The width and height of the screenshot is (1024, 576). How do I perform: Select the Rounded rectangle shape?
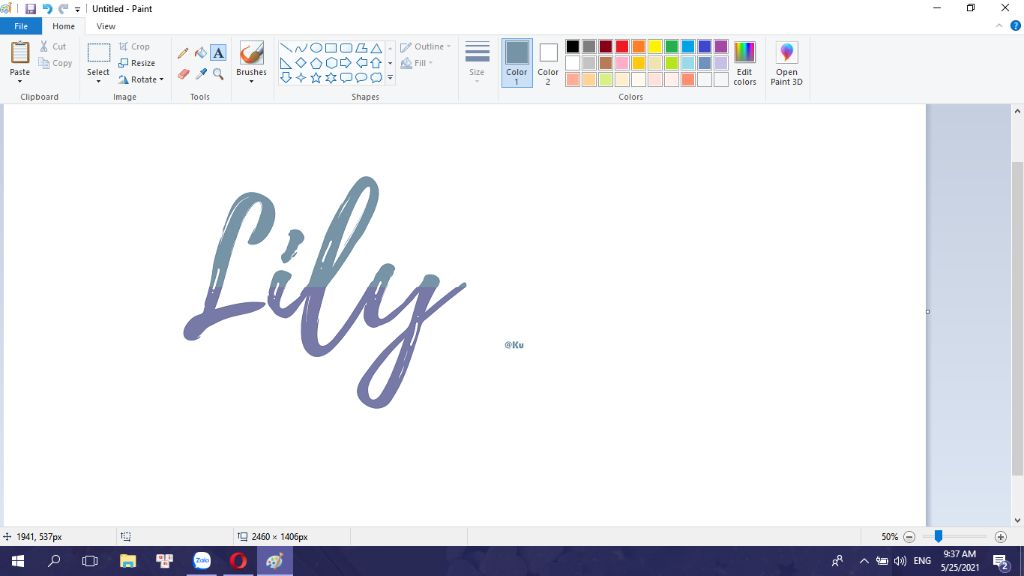coord(346,48)
